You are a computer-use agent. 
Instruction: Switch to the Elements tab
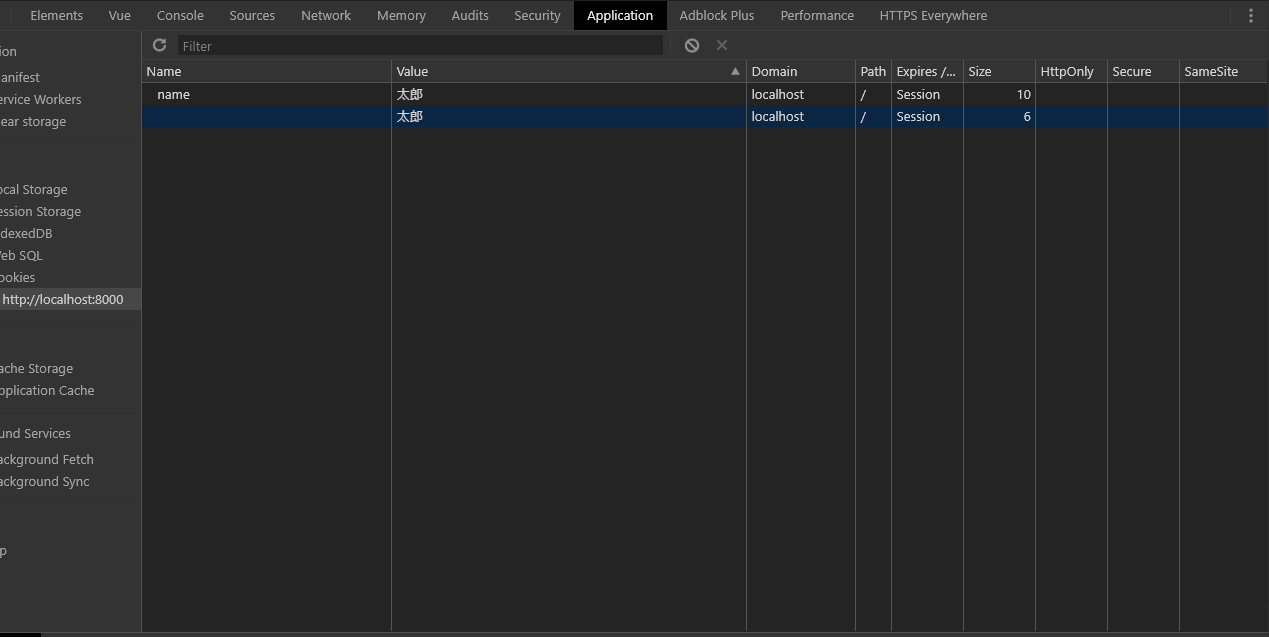tap(56, 15)
